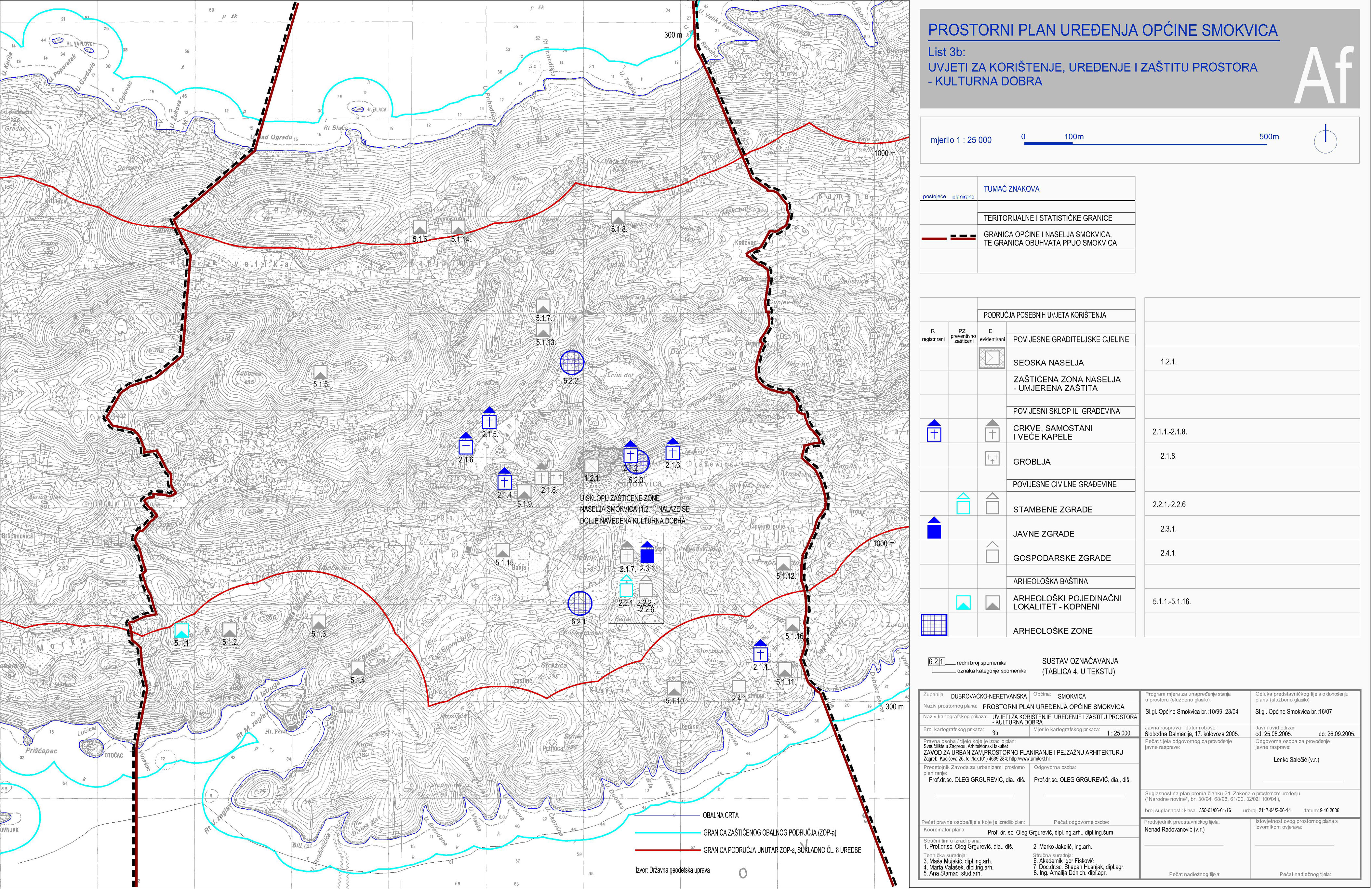
Task: Click the cyan residential building marker 2.2.1
Action: 625,588
